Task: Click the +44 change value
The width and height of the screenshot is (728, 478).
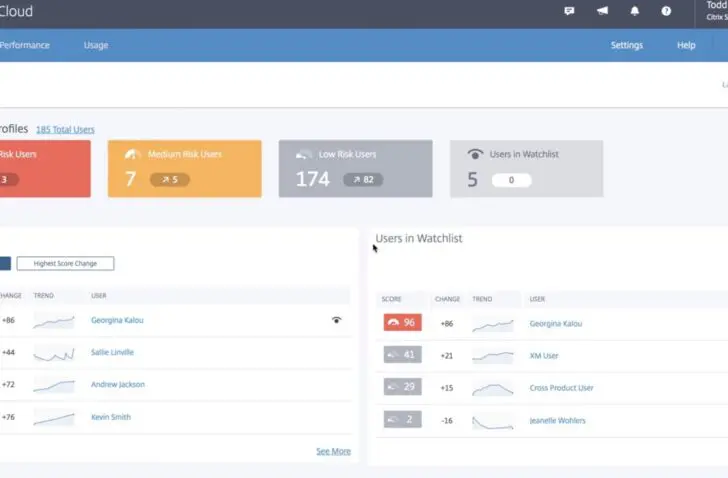Action: click(x=8, y=352)
